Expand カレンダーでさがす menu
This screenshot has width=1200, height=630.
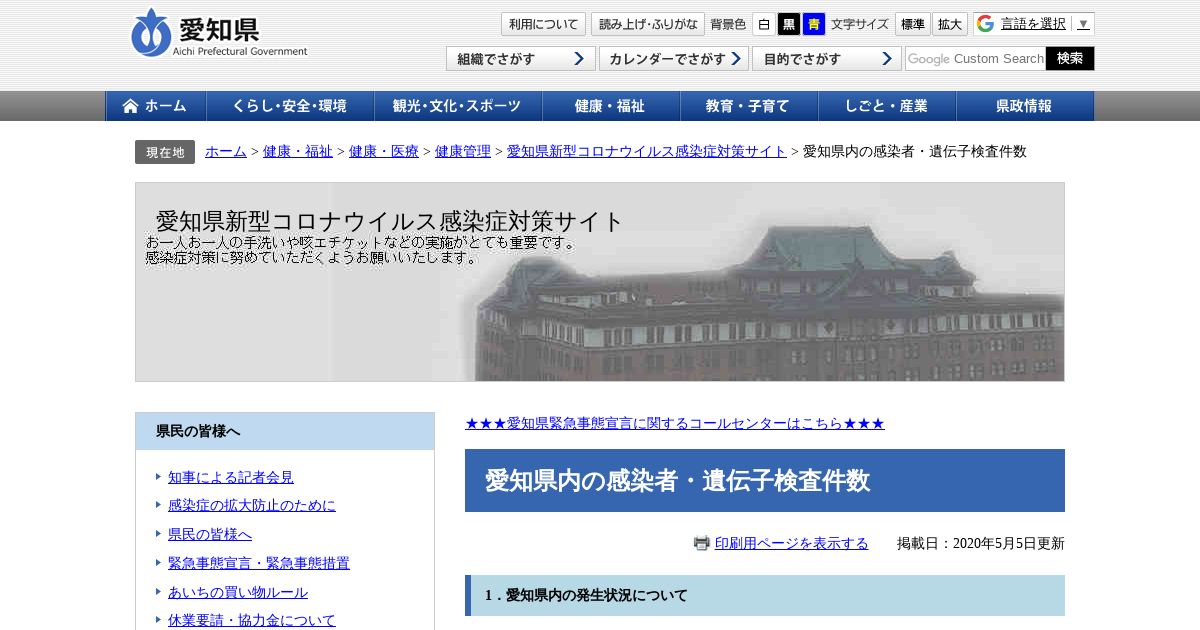coord(674,59)
